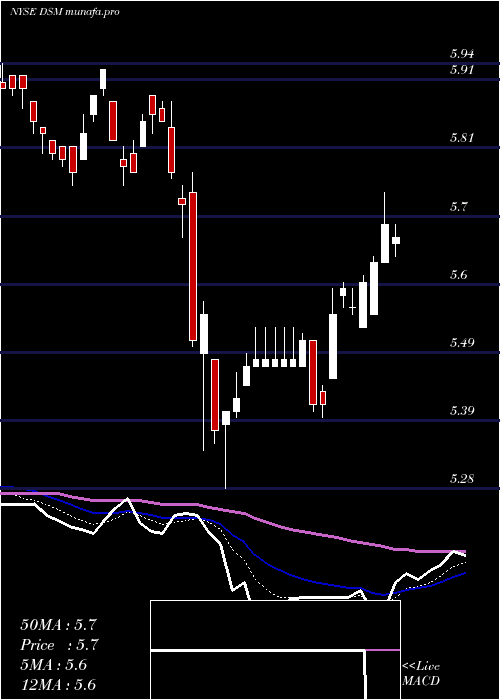
Task: Click the <<Live MACD label
Action: 421,674
